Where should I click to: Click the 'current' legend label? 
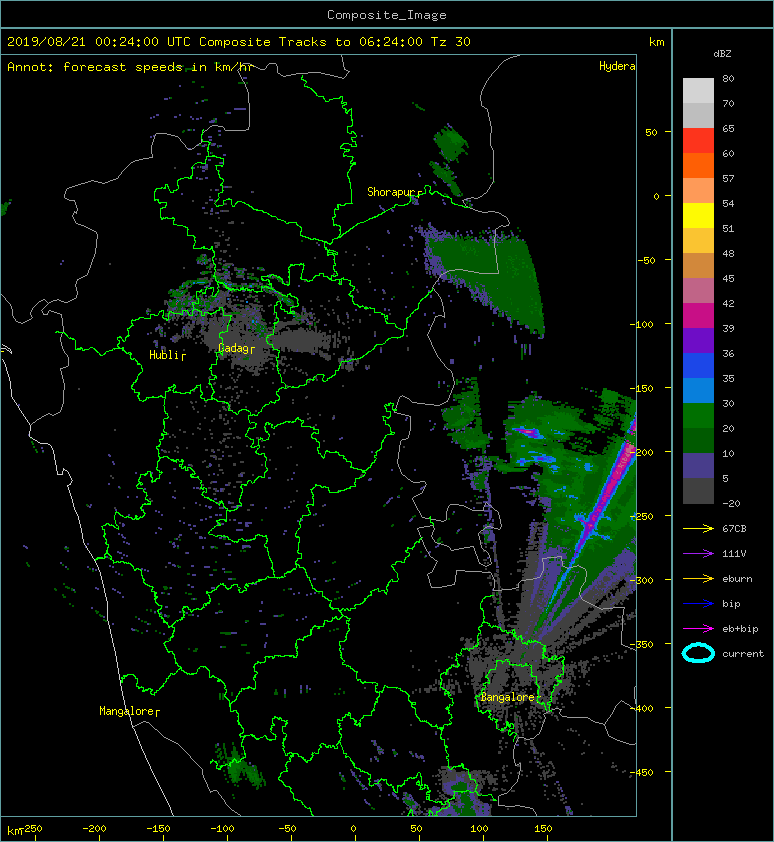pos(743,654)
